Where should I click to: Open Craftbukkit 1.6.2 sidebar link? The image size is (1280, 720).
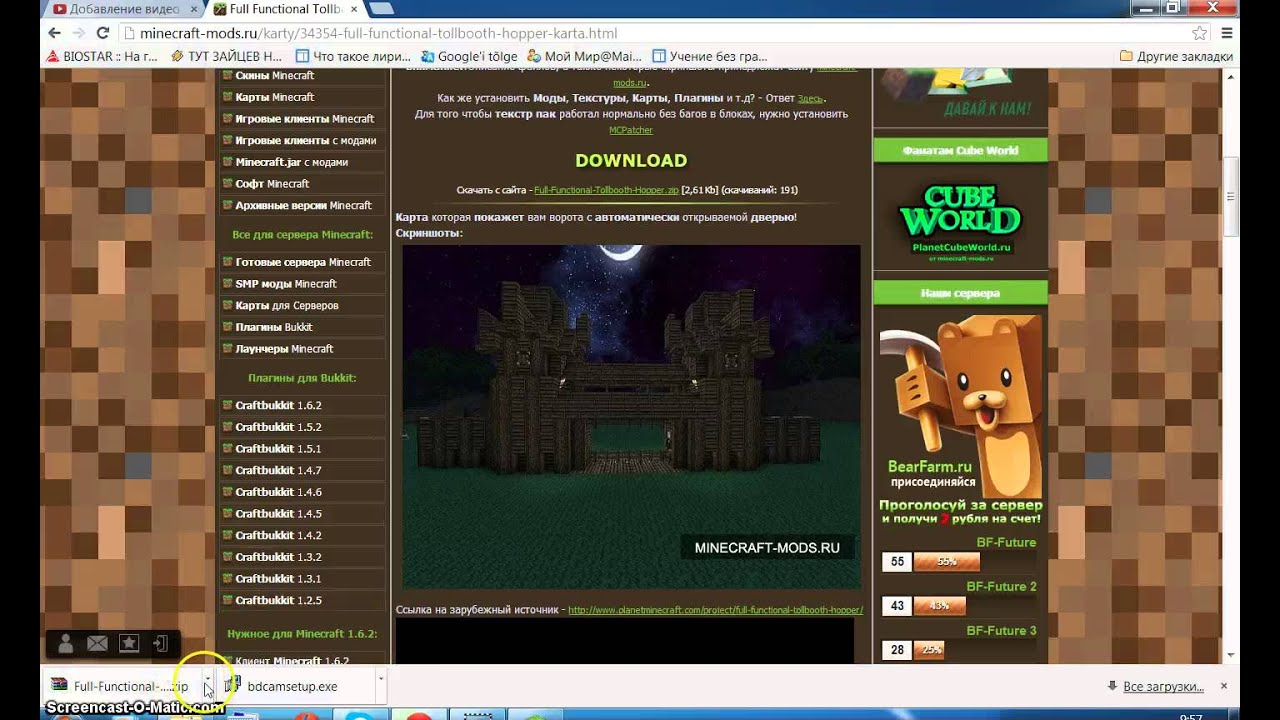pos(303,405)
